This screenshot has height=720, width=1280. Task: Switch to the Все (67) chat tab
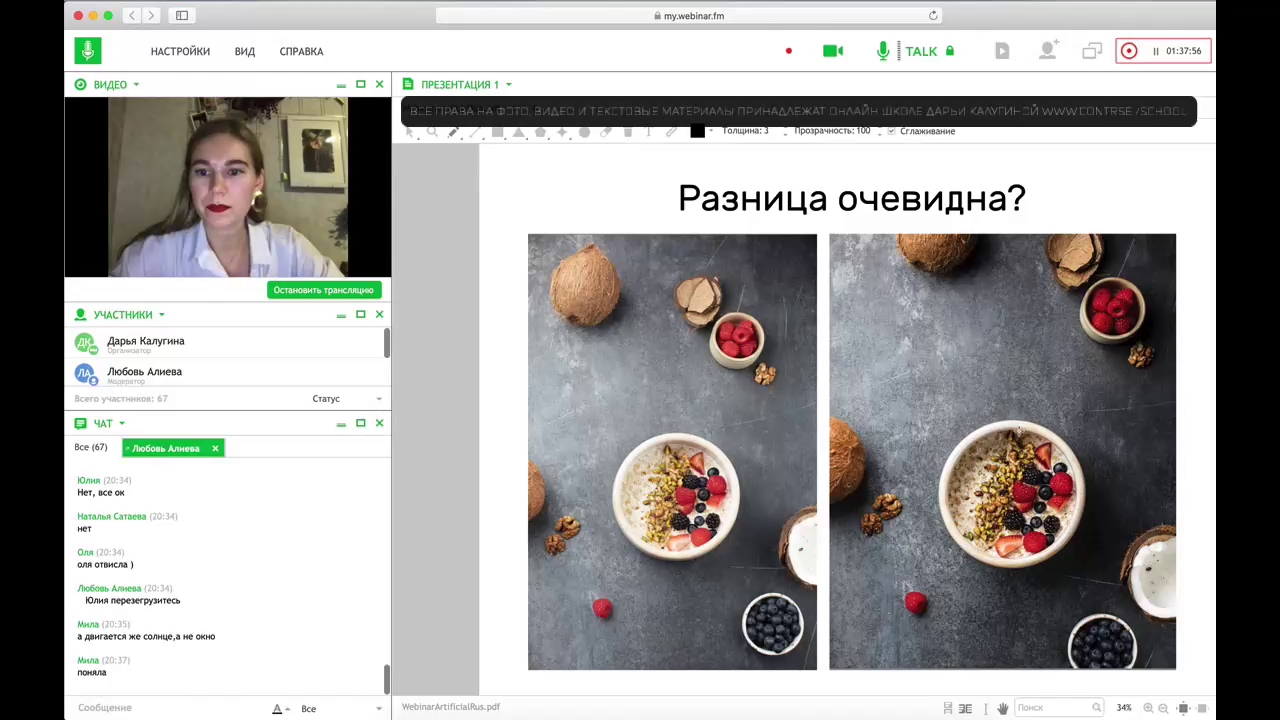pos(91,448)
